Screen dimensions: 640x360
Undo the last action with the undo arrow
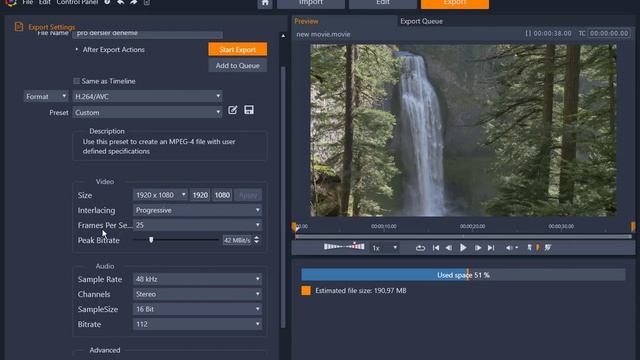[120, 2]
